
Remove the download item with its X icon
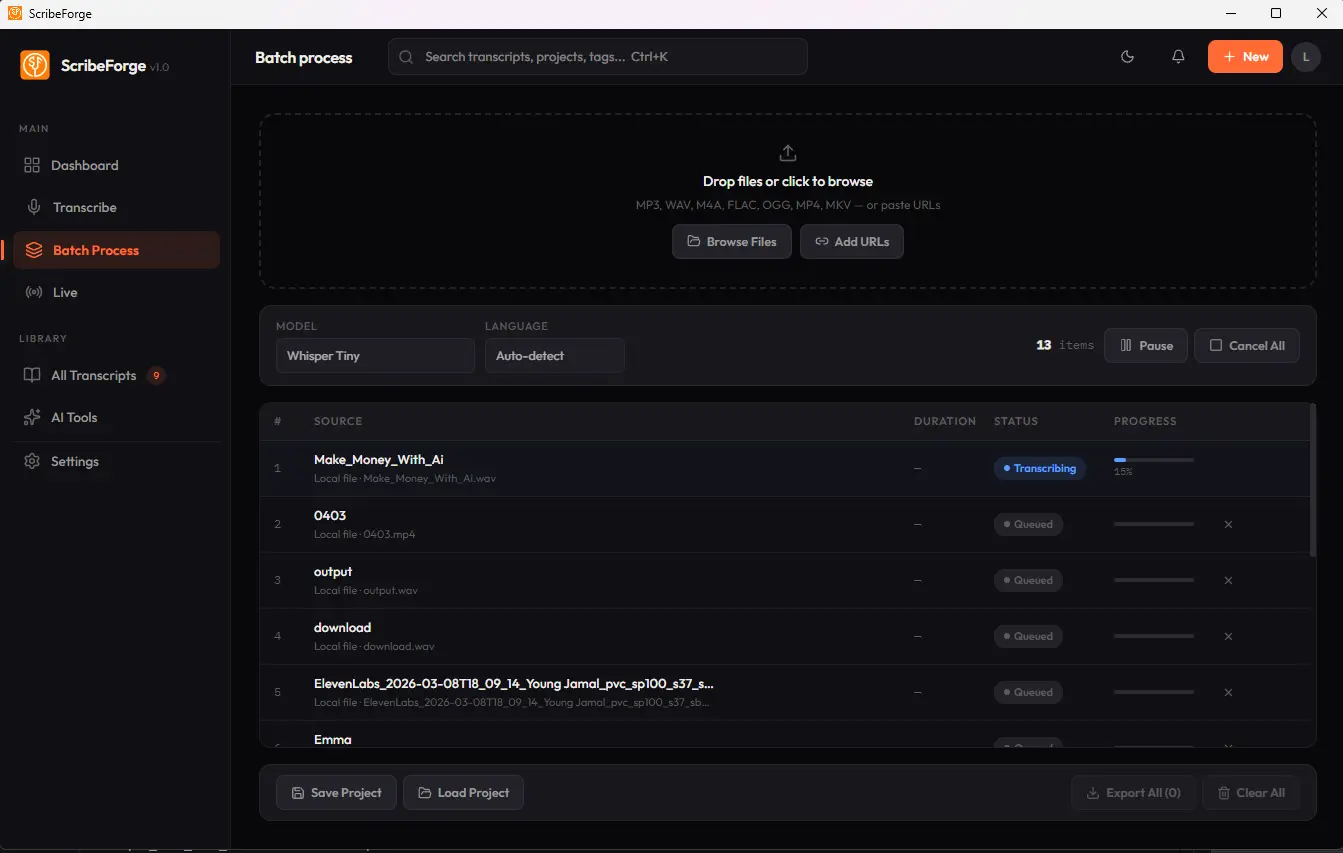[x=1228, y=636]
